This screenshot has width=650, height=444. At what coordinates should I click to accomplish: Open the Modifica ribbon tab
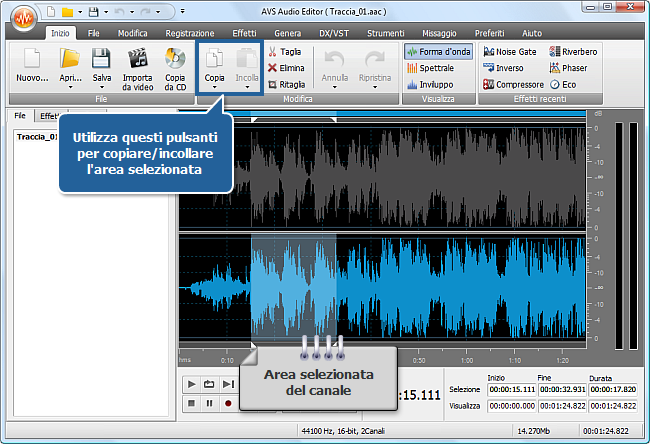pyautogui.click(x=133, y=33)
